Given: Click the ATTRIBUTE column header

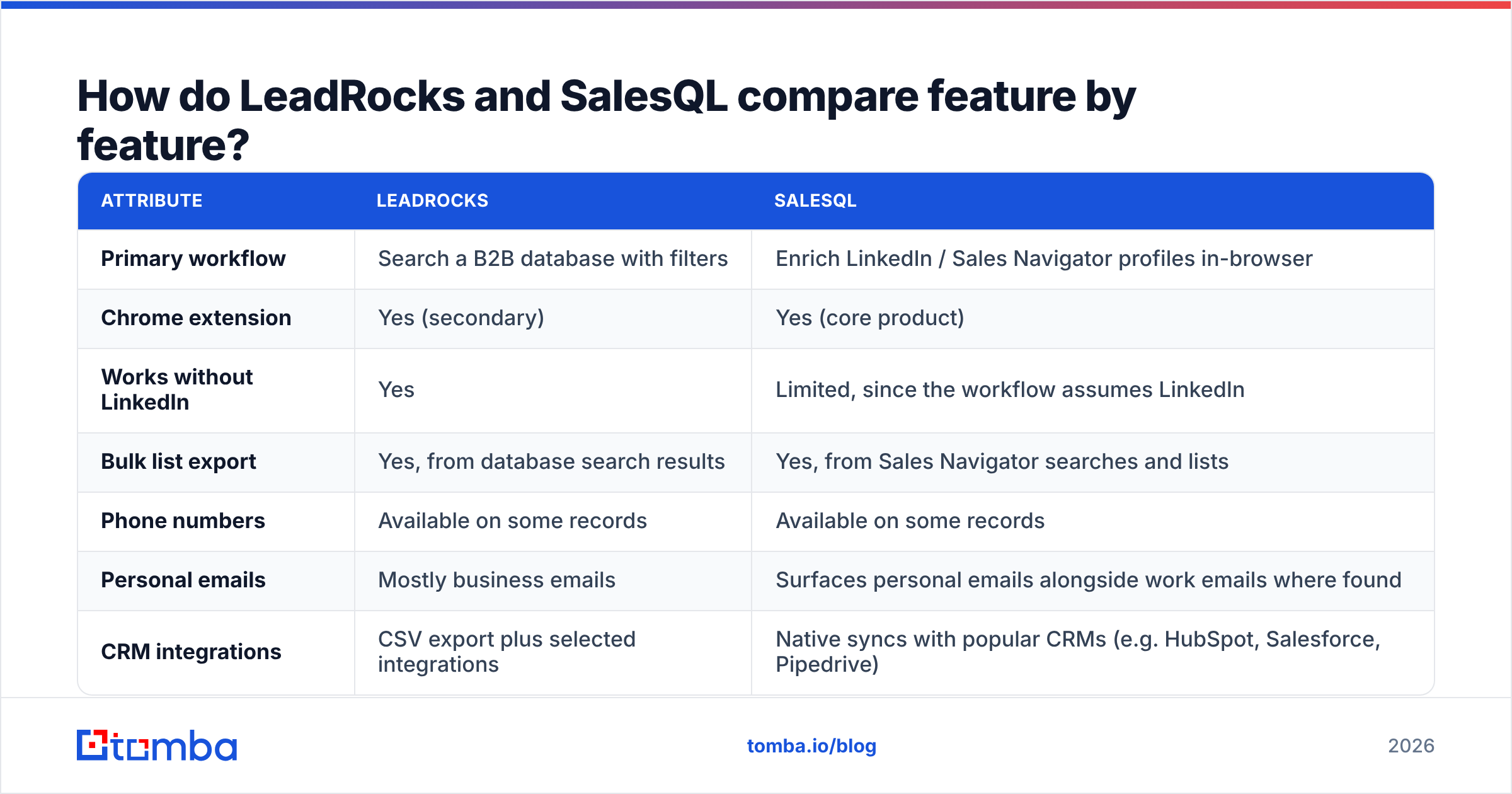Looking at the screenshot, I should click(152, 201).
